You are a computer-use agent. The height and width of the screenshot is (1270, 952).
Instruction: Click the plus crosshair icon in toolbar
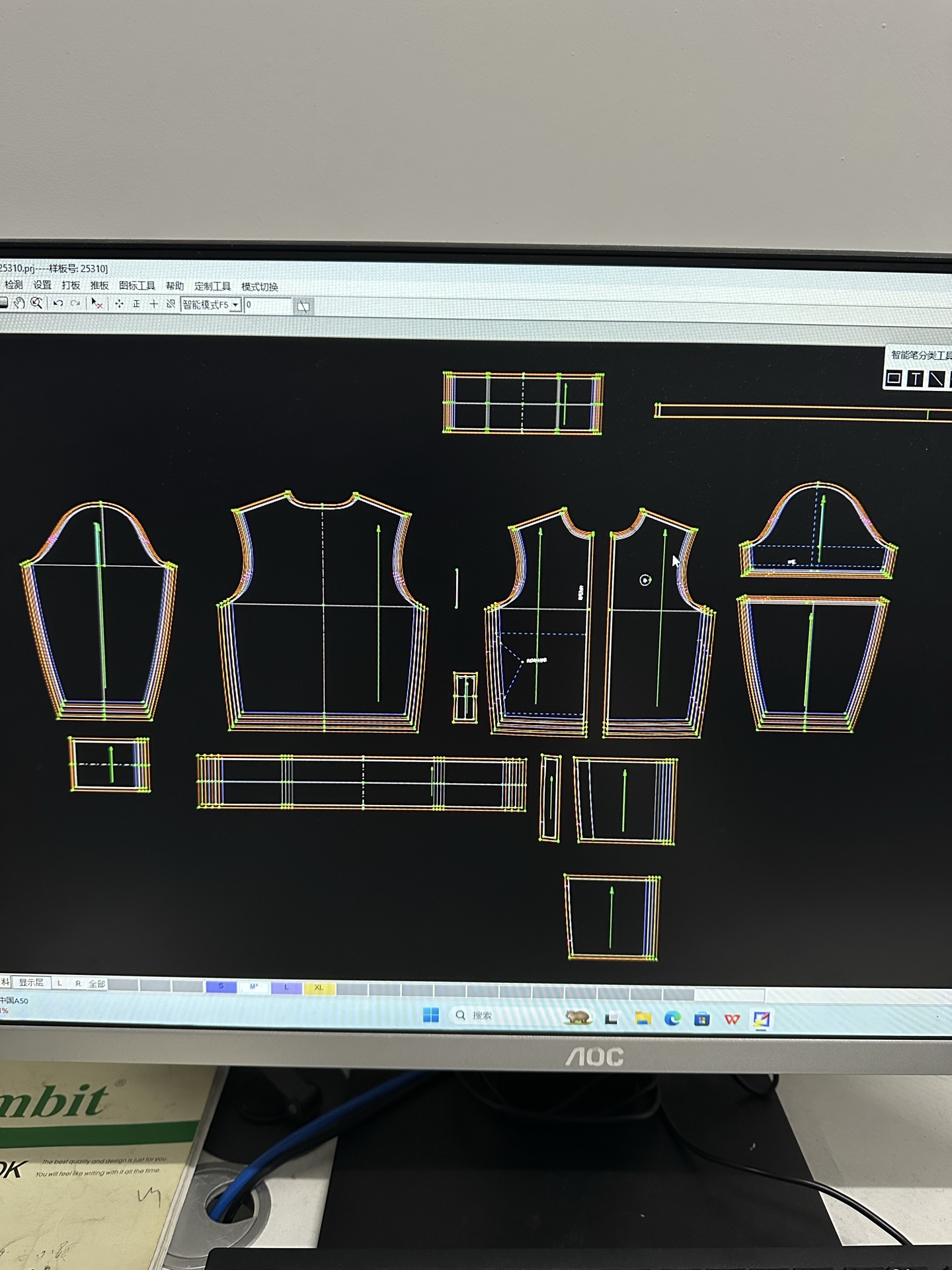pyautogui.click(x=153, y=304)
